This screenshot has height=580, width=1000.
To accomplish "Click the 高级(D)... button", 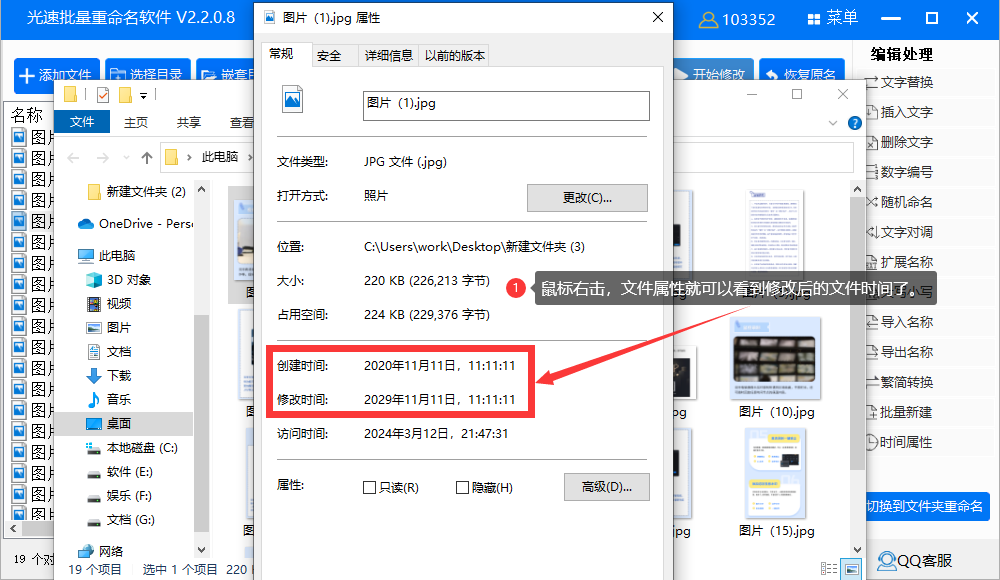I will (x=607, y=487).
